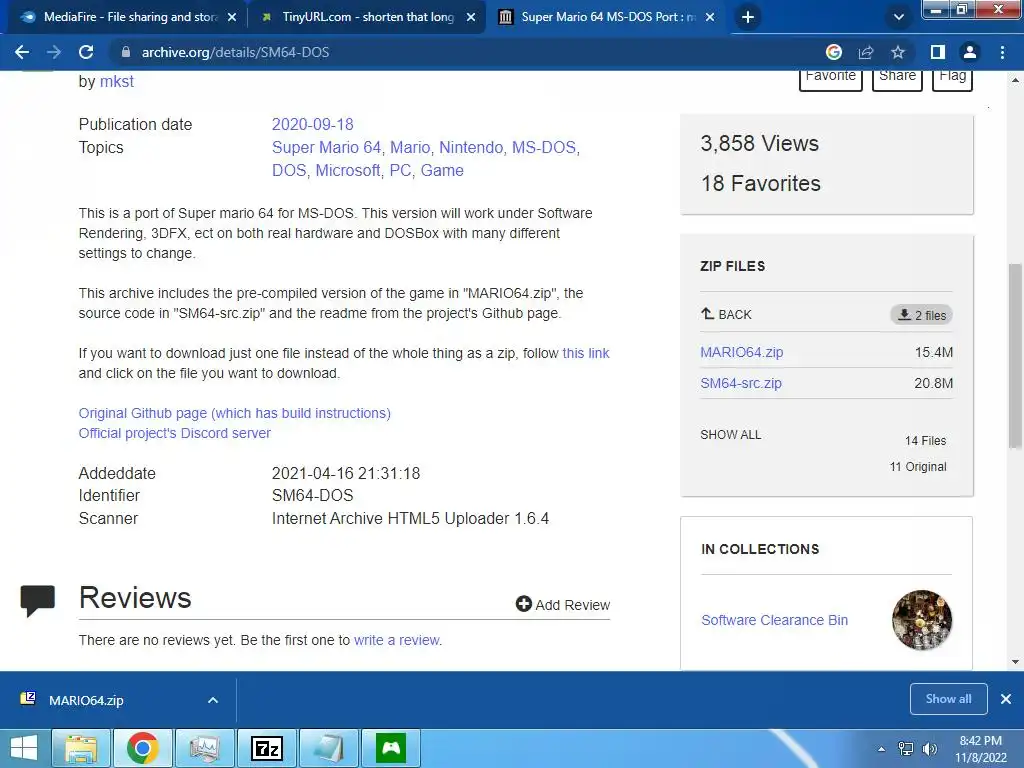Click SHOW ALL files
This screenshot has width=1024, height=768.
click(730, 435)
